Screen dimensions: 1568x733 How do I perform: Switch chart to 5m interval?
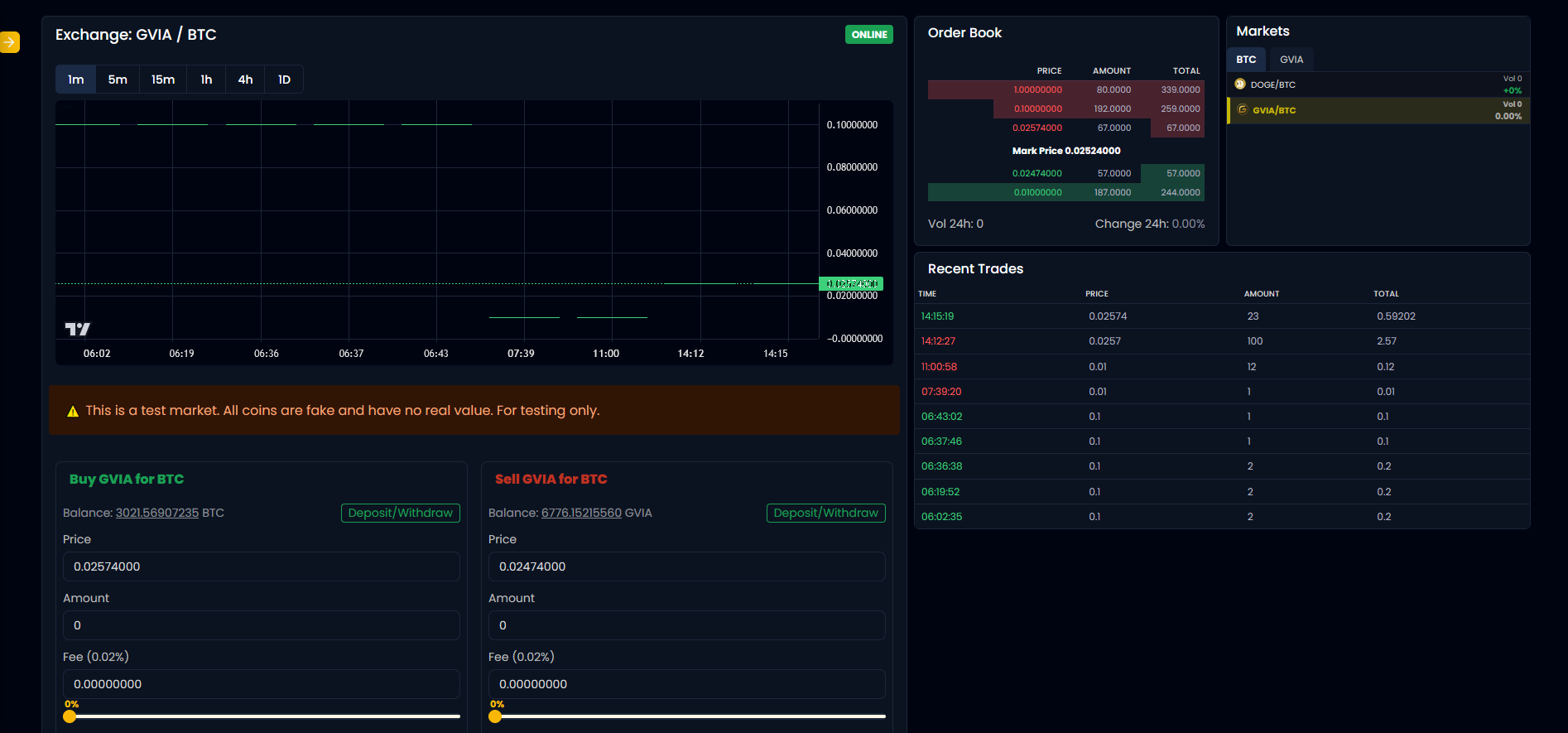coord(118,80)
